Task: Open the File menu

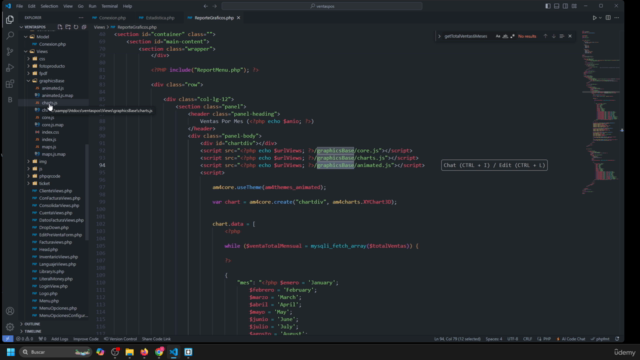Action: coord(19,6)
